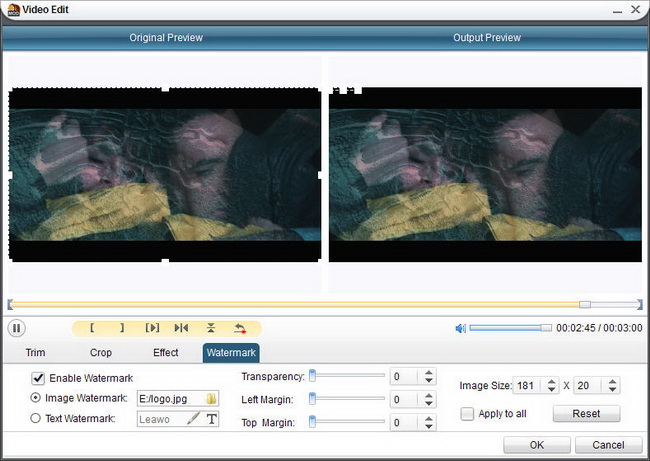Click the Top Margin value field
Screen dimensions: 650x461
click(406, 423)
